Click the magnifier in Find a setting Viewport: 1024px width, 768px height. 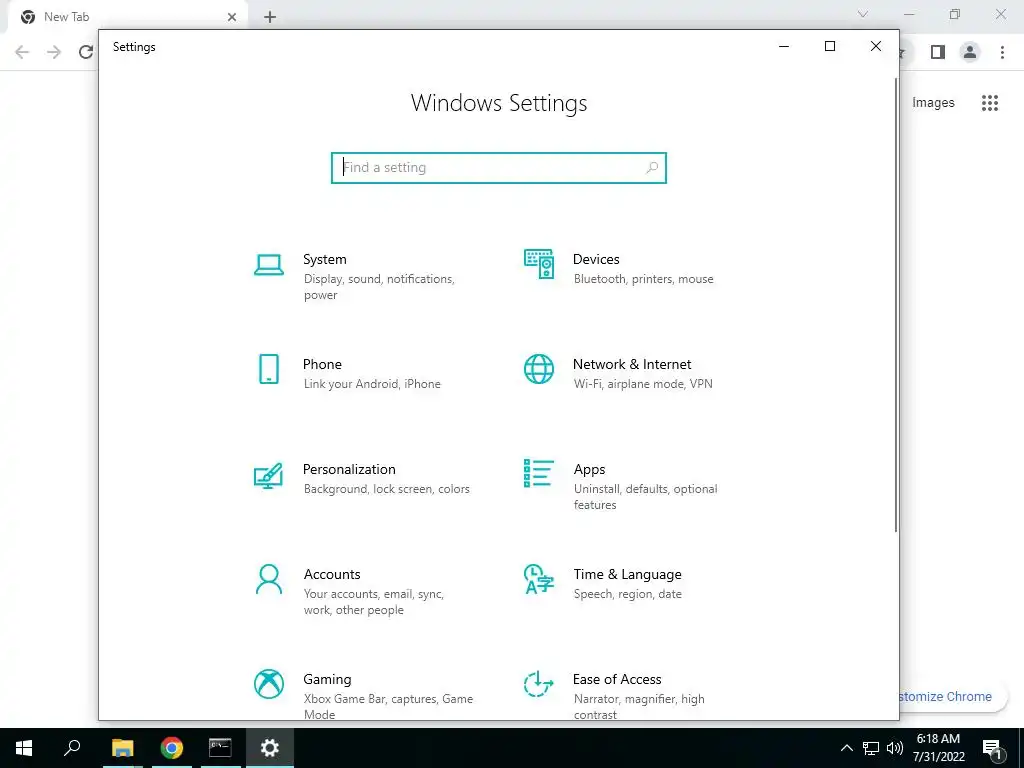point(652,168)
